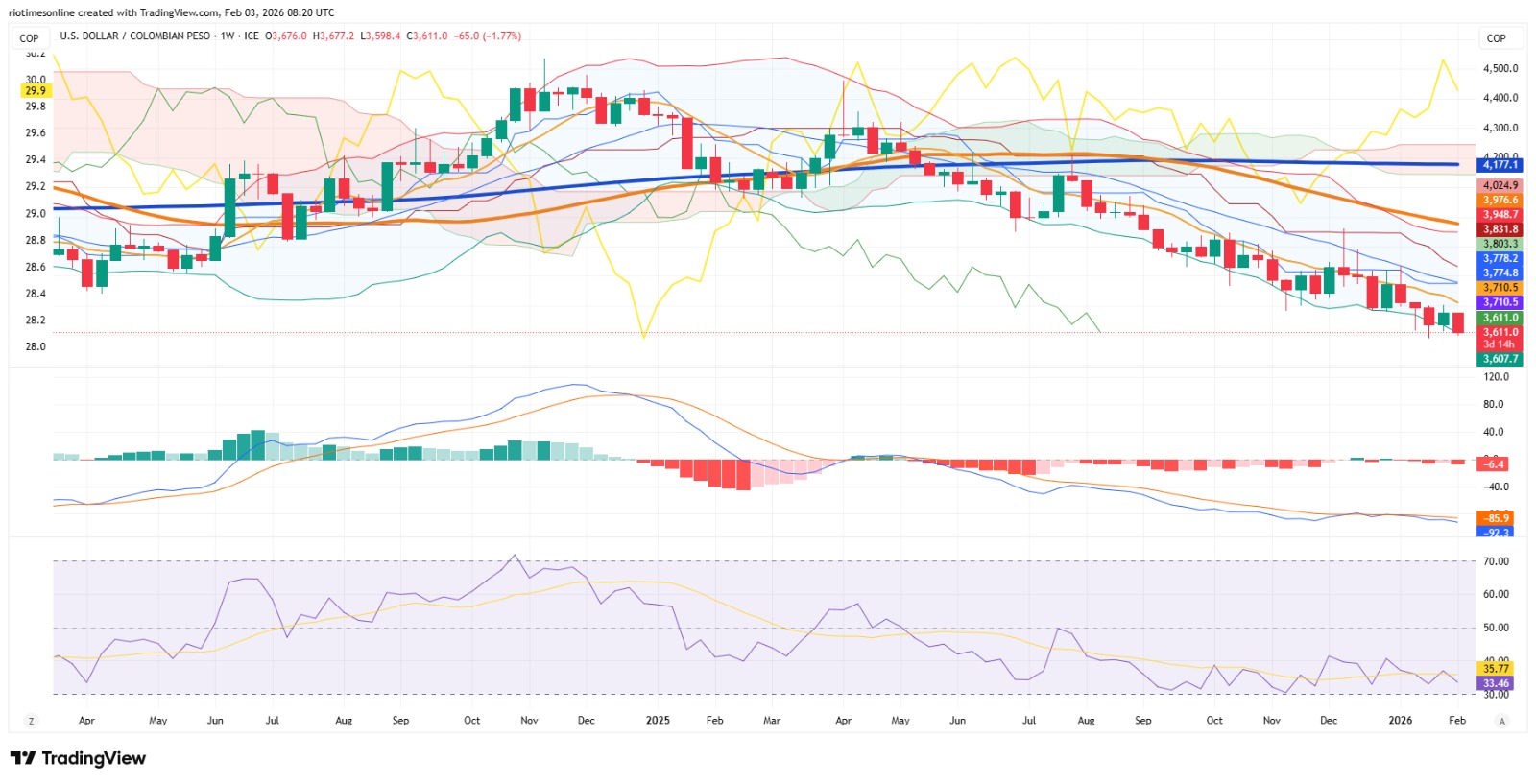1536x784 pixels.
Task: Click the 2025 label on time axis
Action: click(x=658, y=720)
